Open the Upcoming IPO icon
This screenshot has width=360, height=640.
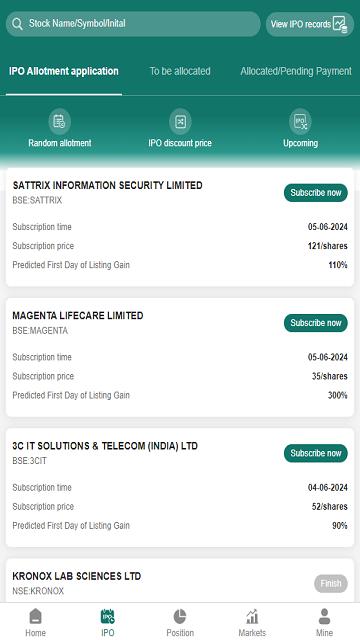(x=300, y=122)
